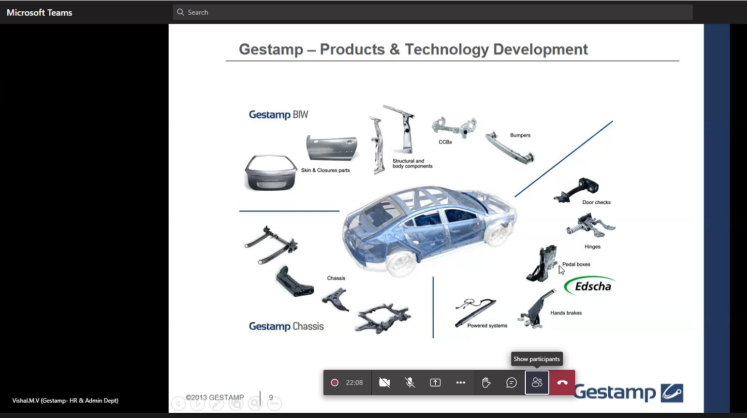Go to previous slide with back arrow
The height and width of the screenshot is (418, 747).
point(178,404)
